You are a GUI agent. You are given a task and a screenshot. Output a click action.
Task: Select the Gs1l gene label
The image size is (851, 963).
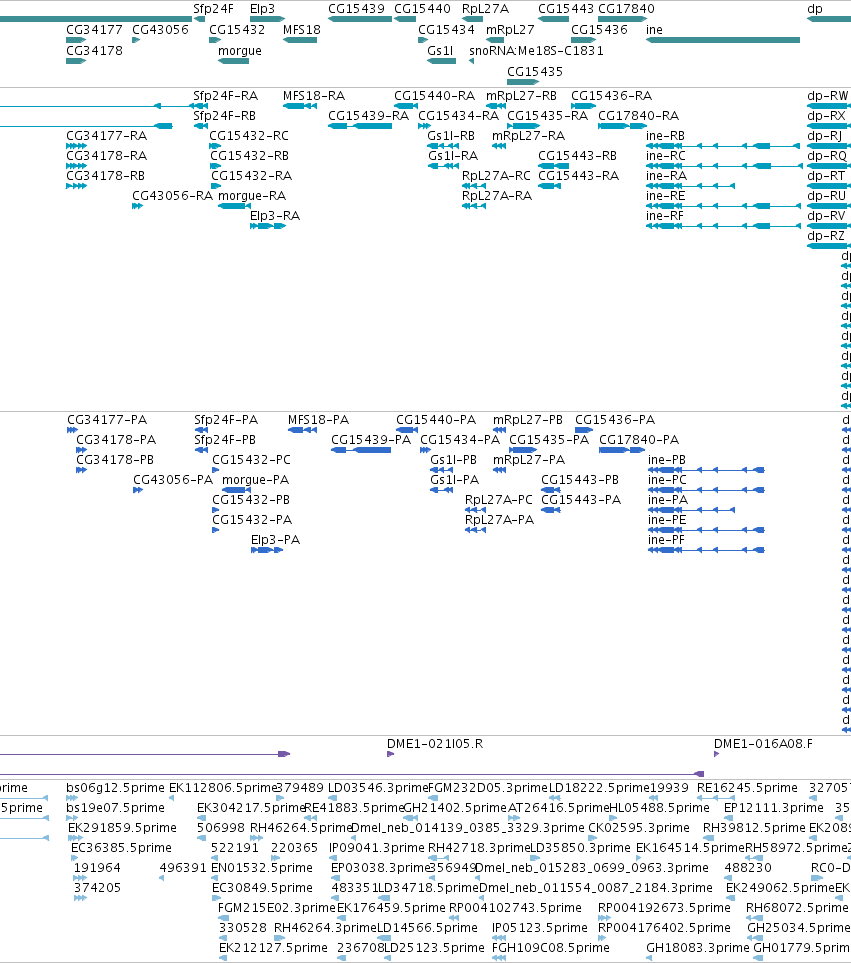coord(440,50)
